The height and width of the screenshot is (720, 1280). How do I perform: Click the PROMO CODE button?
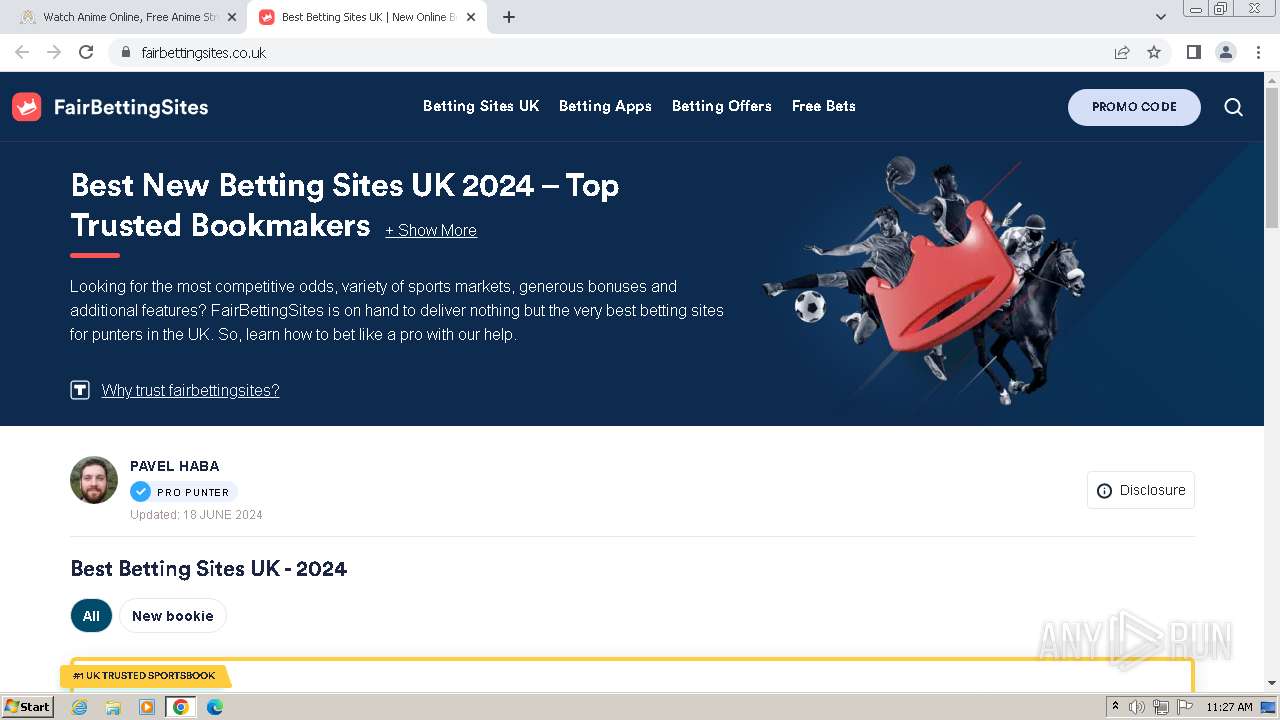1134,107
